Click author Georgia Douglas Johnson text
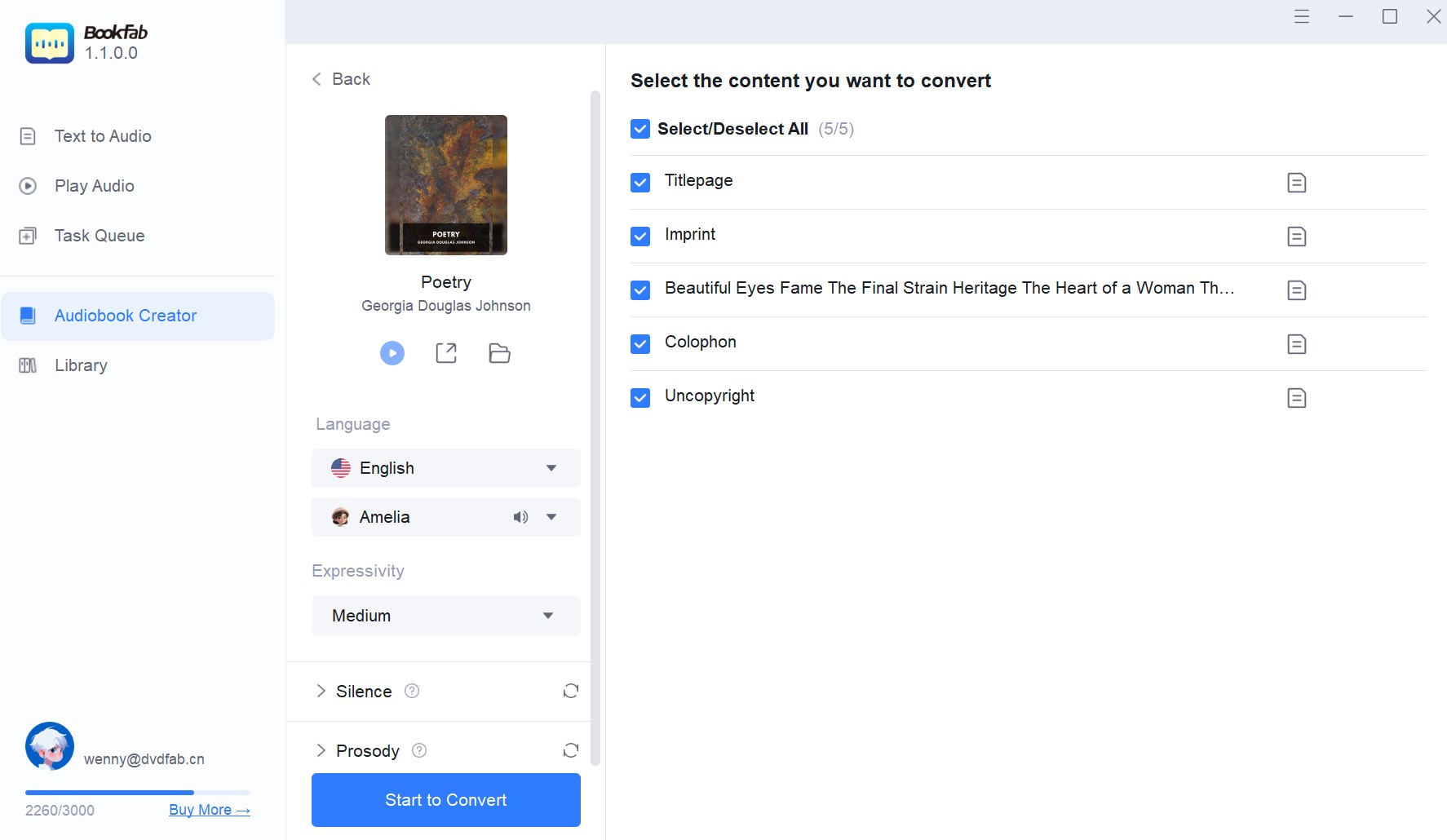1447x840 pixels. pyautogui.click(x=446, y=306)
